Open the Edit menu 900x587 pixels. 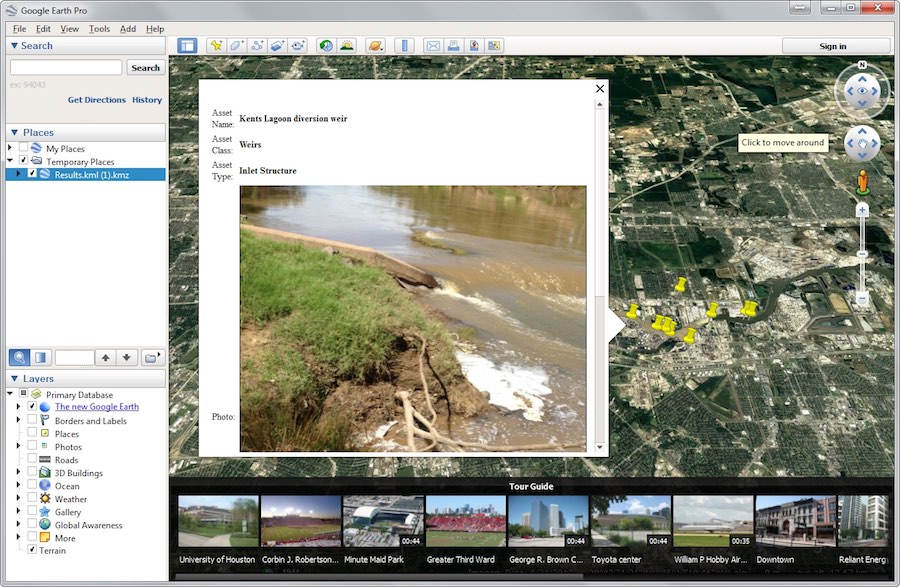click(x=43, y=29)
